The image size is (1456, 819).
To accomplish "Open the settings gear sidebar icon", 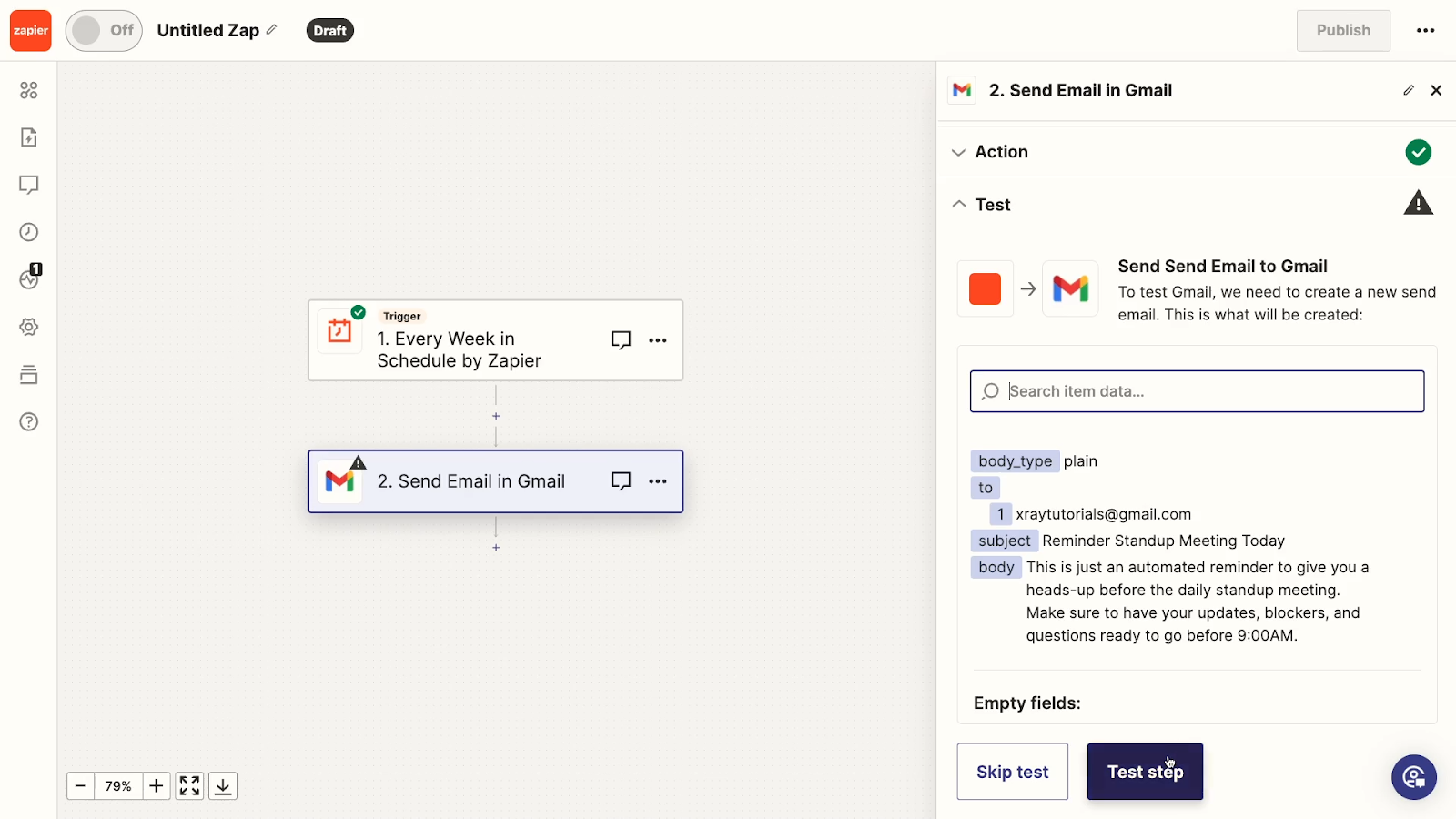I will point(29,327).
